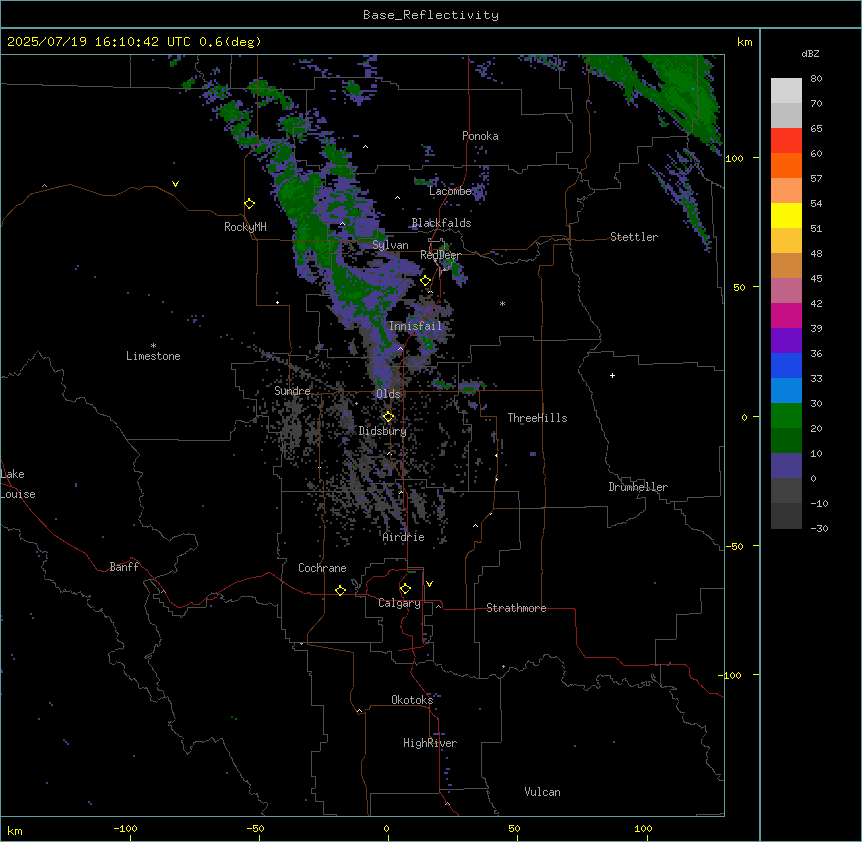Screen dimensions: 862x842
Task: Select the caret marker left of Strathmore
Action: (439, 606)
